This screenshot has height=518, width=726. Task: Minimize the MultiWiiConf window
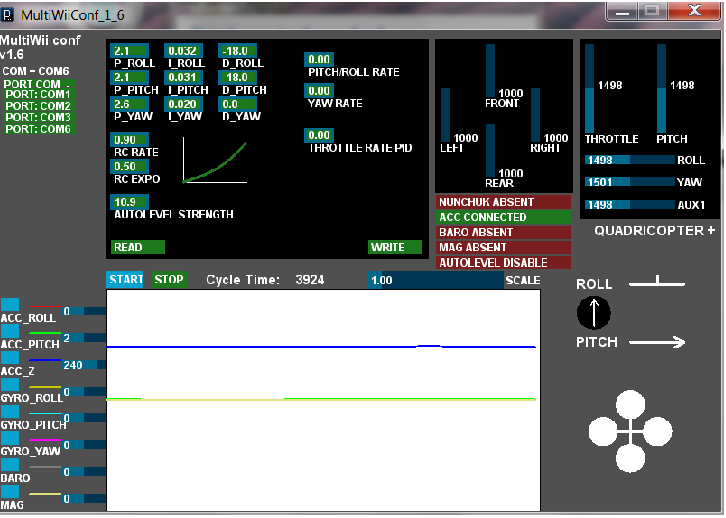[x=622, y=11]
